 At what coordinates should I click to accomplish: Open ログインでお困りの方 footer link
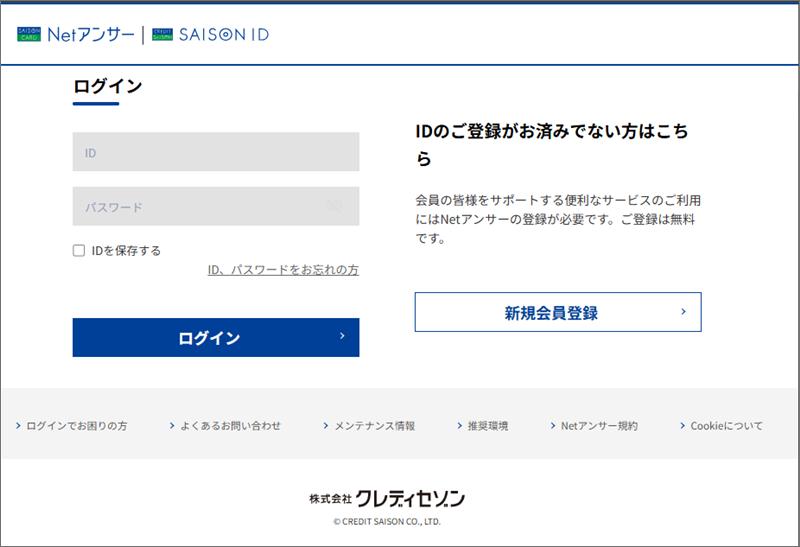[x=71, y=426]
